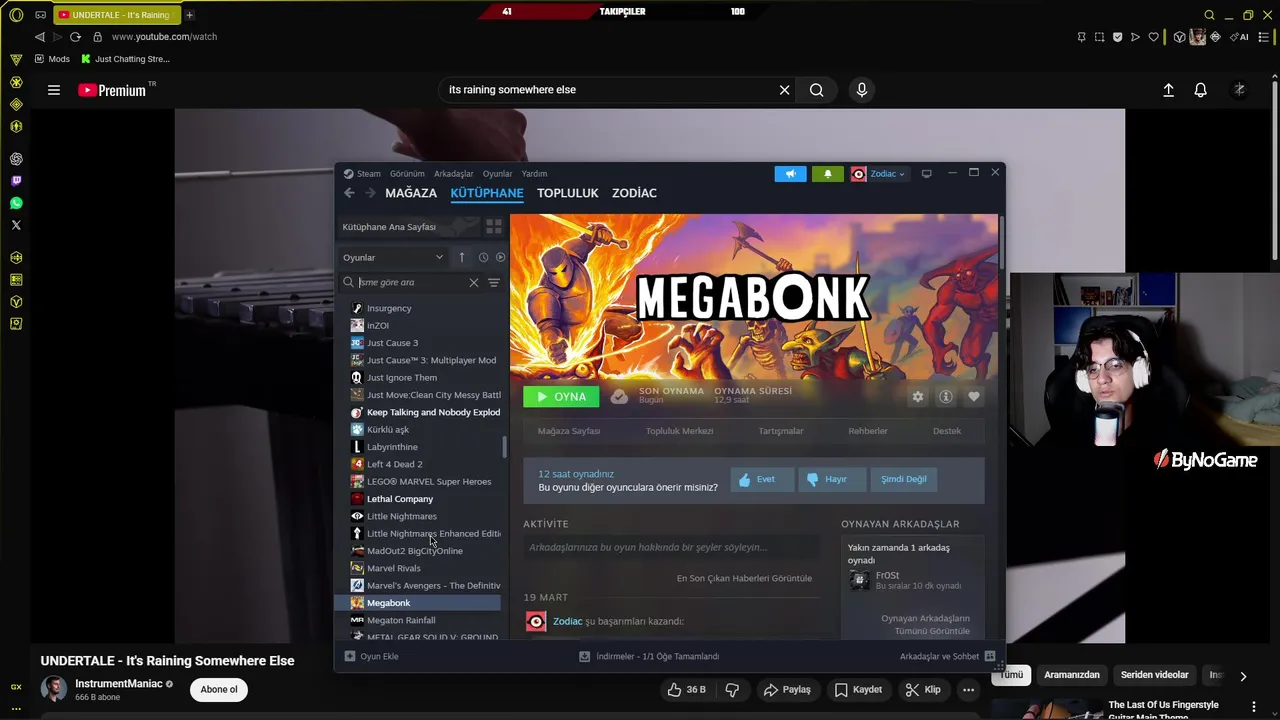Open the YouTube hamburger guide menu
The image size is (1280, 720).
54,90
